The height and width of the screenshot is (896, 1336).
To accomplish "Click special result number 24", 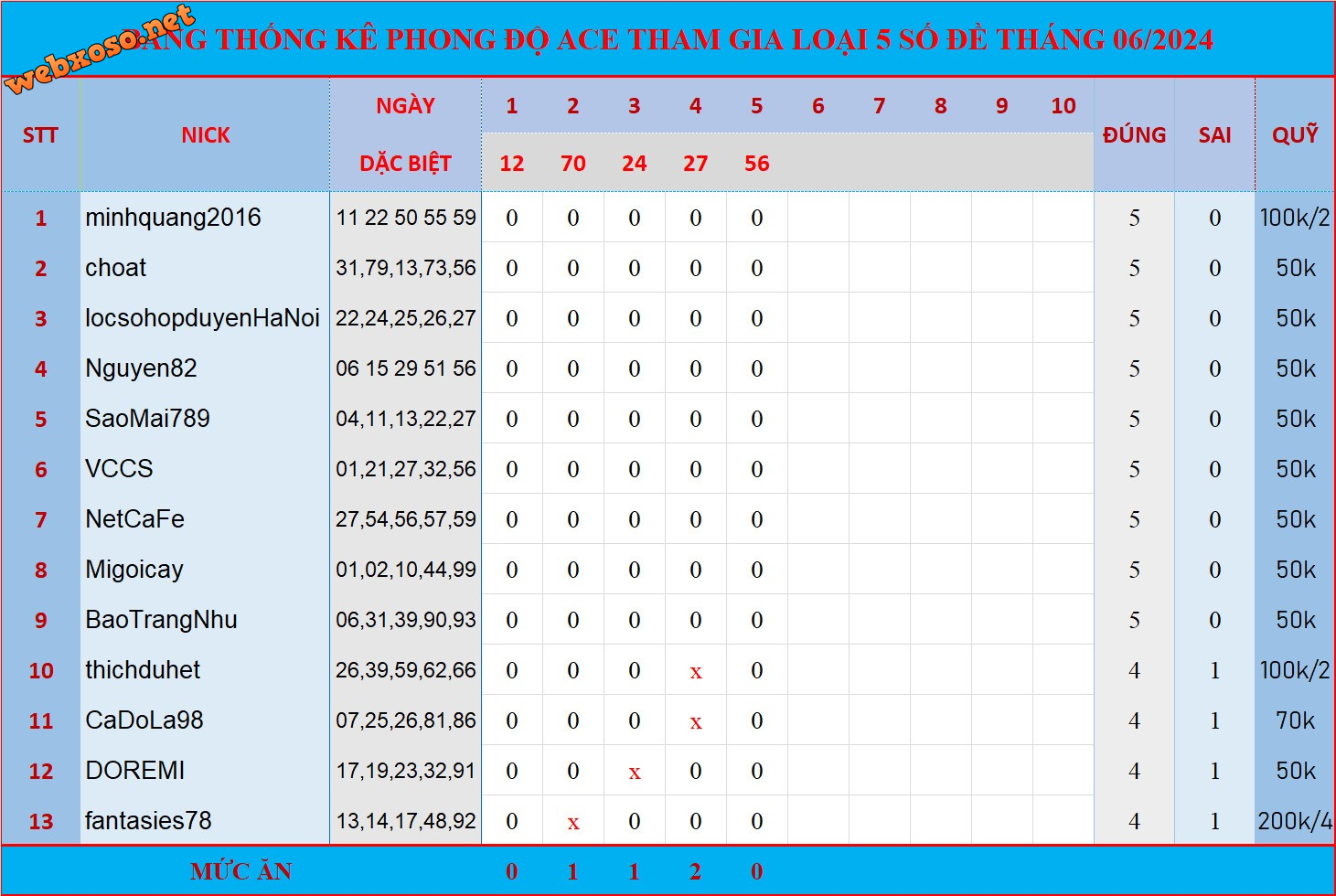I will [635, 164].
